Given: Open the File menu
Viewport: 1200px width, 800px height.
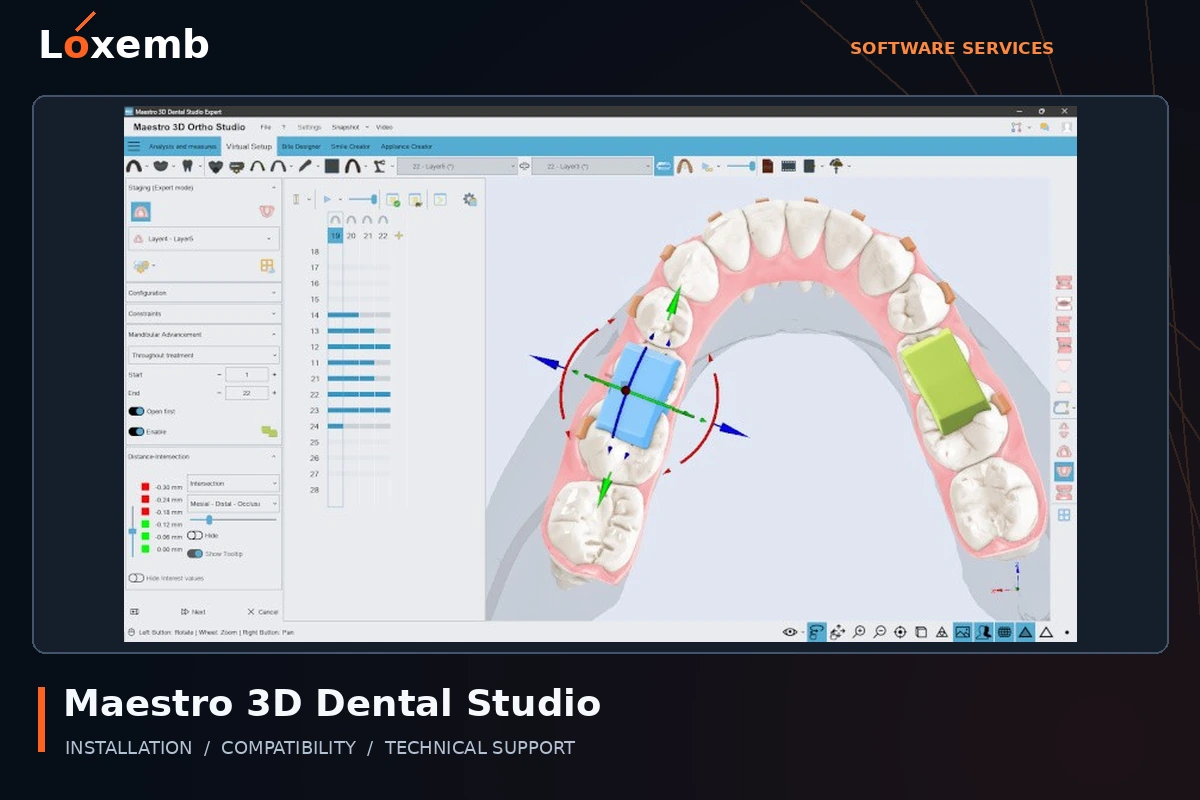Looking at the screenshot, I should tap(266, 127).
